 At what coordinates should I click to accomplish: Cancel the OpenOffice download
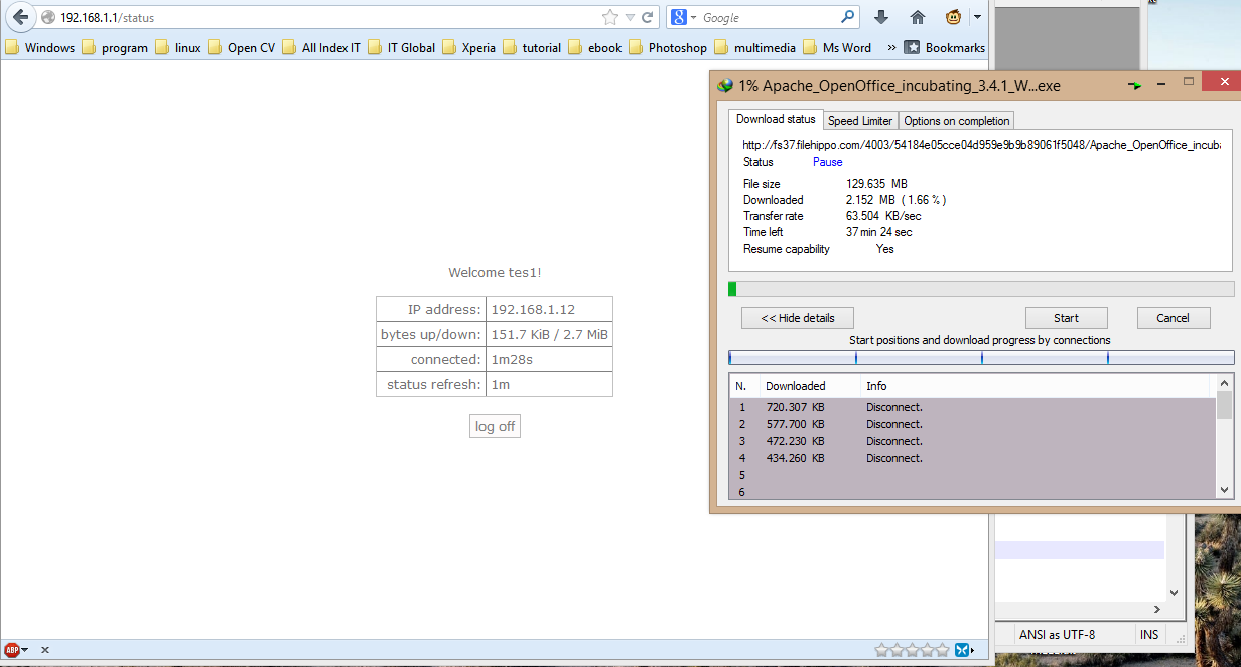point(1173,318)
